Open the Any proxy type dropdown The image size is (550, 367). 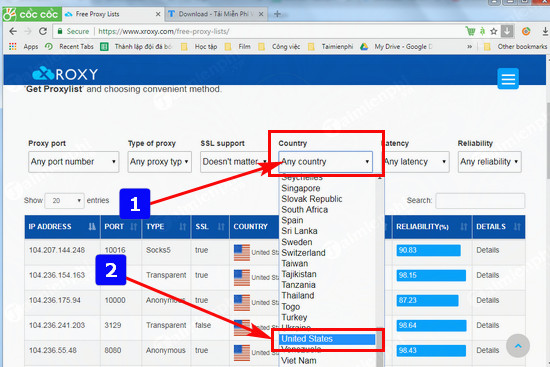(160, 162)
